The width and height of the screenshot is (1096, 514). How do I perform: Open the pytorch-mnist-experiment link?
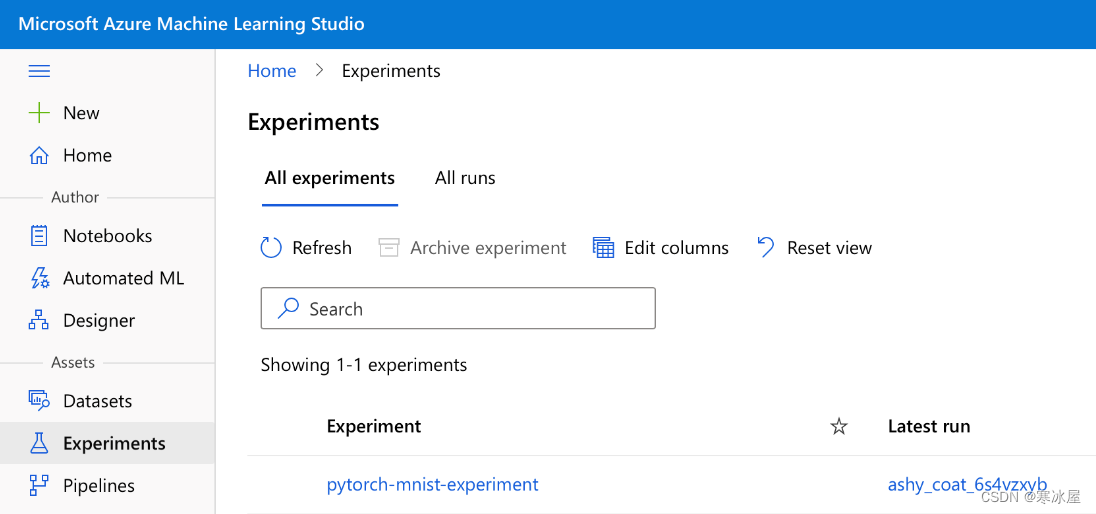pos(432,485)
